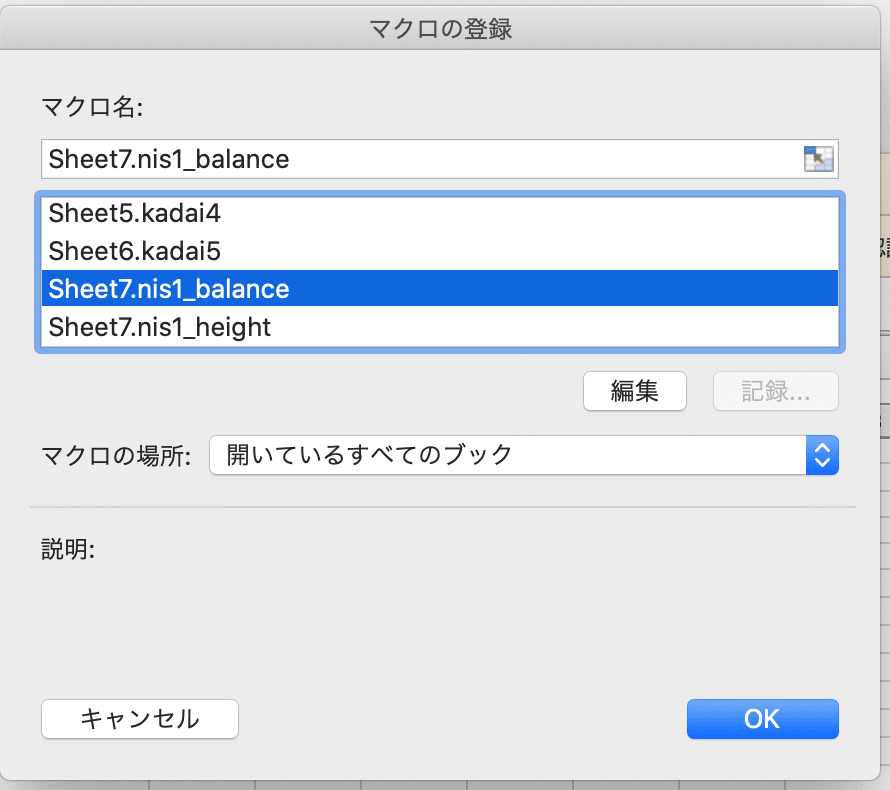Pick Sheet7.nis1_height from the macro list
The width and height of the screenshot is (890, 790).
coord(160,327)
